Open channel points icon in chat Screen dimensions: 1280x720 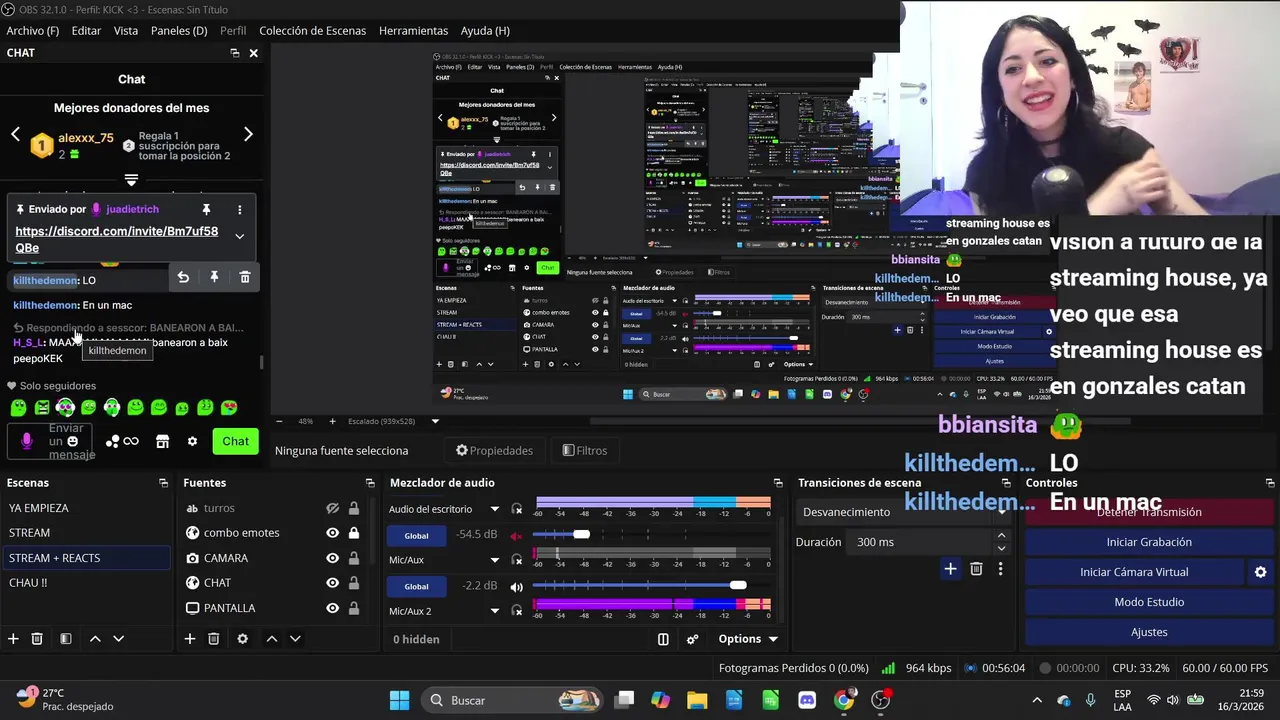coord(124,441)
